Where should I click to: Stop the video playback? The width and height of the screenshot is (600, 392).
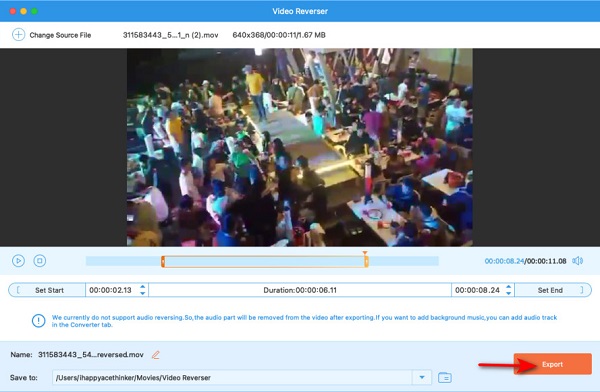[x=40, y=261]
